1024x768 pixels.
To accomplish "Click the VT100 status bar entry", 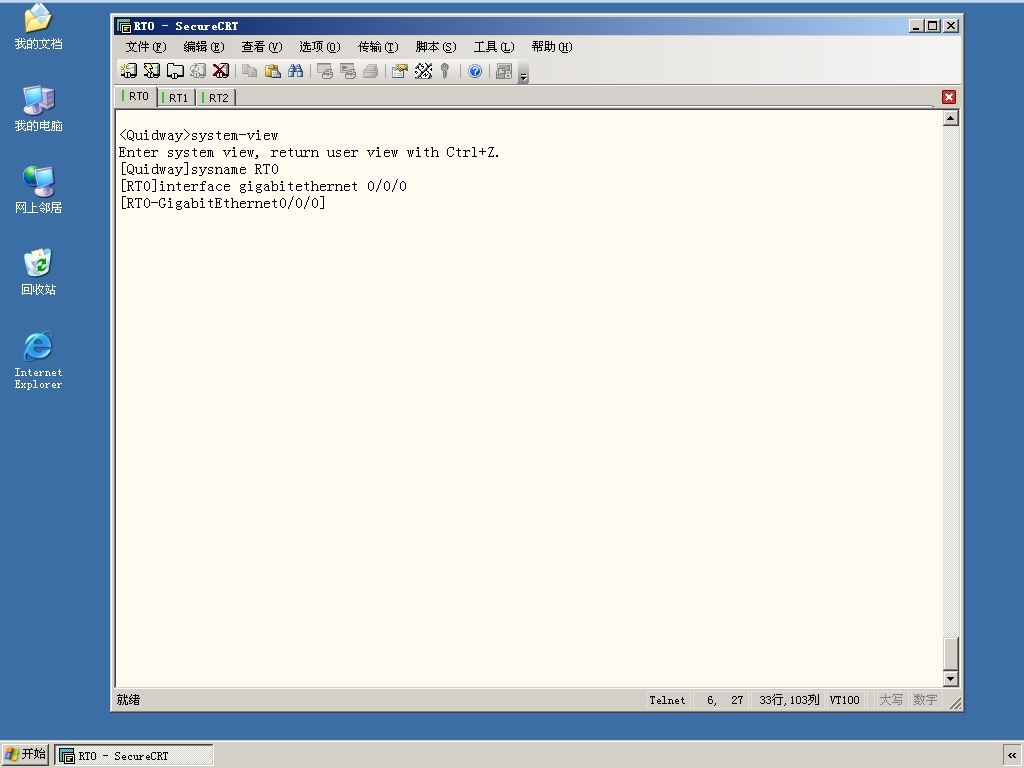I will (844, 700).
